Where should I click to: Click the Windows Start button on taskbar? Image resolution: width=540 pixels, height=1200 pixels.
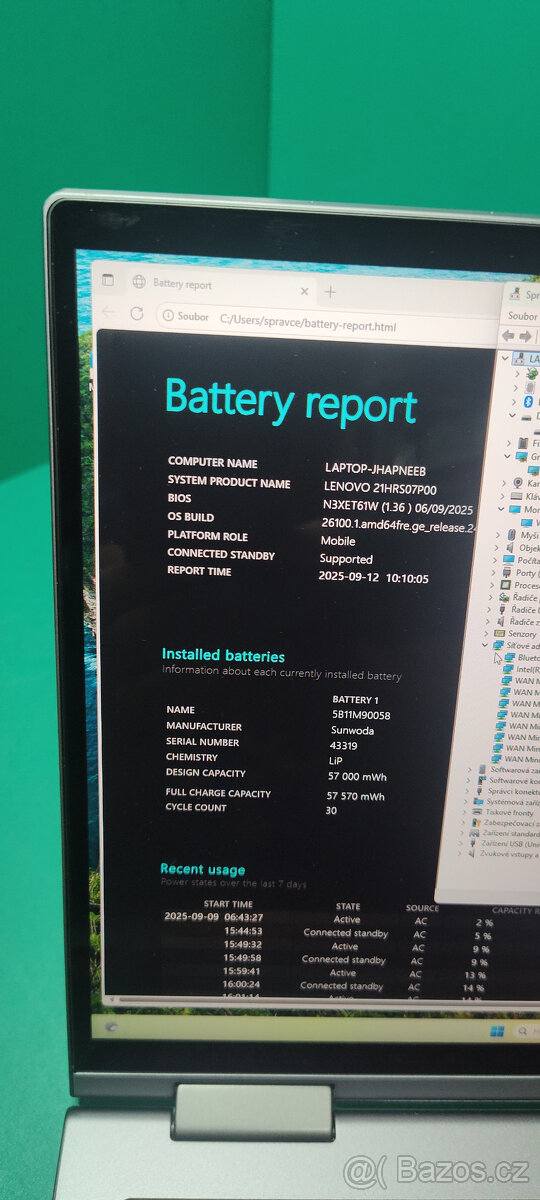497,1031
